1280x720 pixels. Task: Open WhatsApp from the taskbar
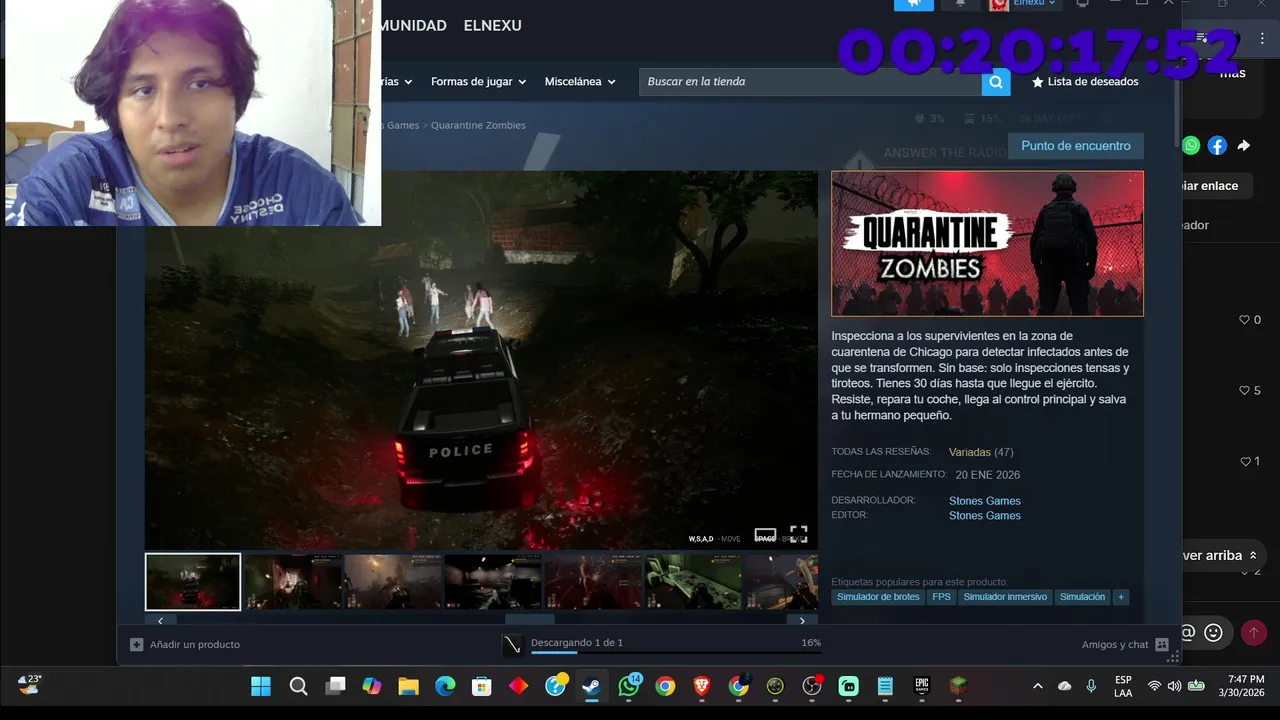click(x=629, y=686)
